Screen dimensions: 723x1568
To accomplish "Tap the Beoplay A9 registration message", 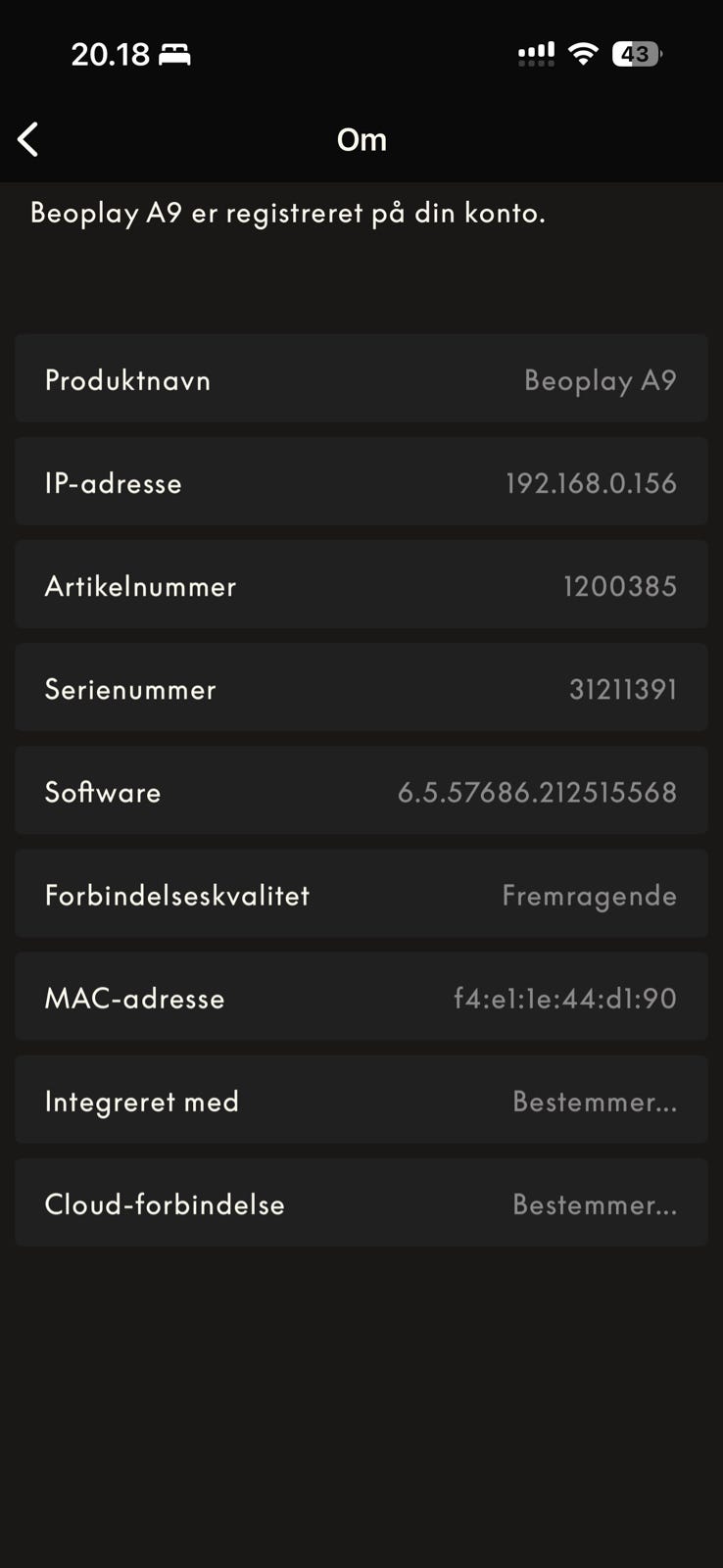I will [x=287, y=213].
